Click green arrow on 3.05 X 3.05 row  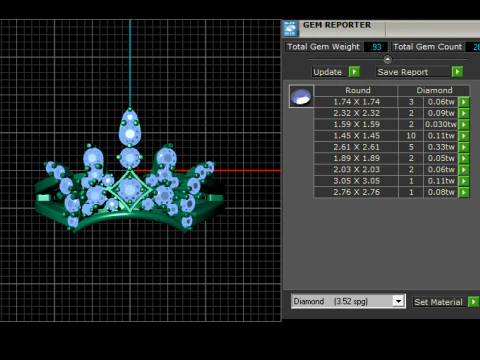coord(464,181)
